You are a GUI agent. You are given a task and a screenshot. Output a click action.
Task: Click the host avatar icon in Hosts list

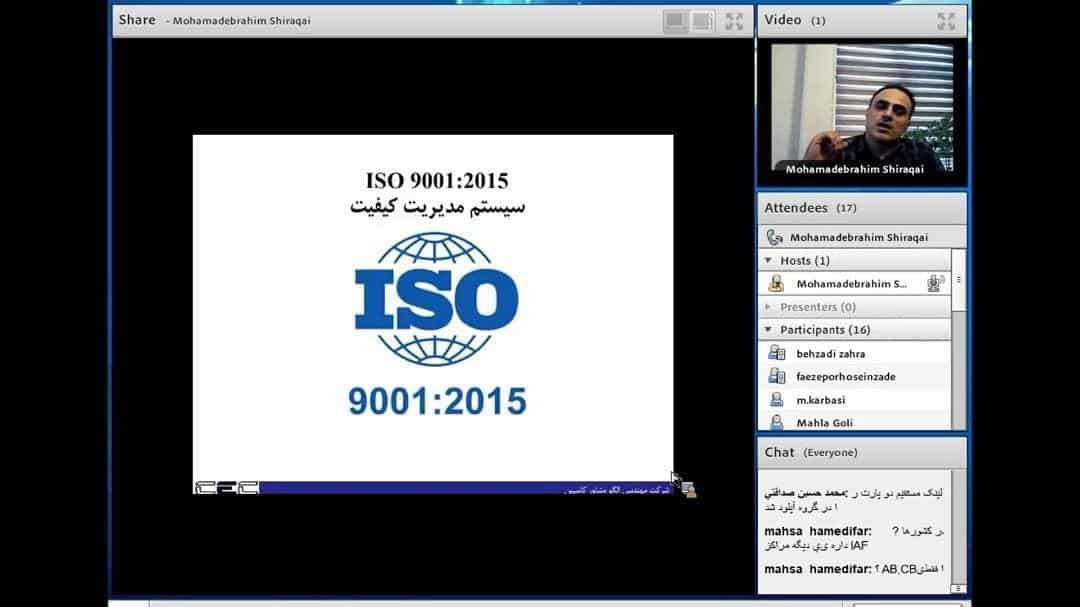click(x=776, y=283)
